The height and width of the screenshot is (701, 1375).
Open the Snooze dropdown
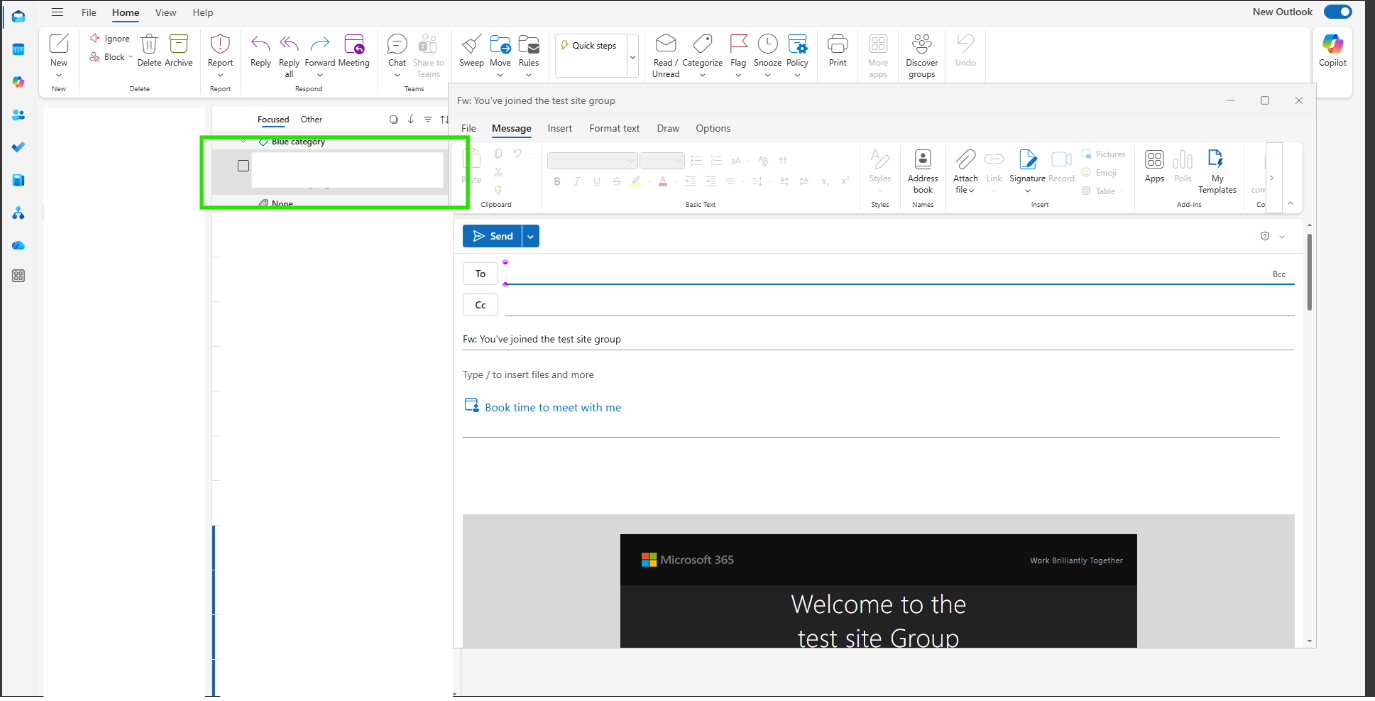(x=768, y=75)
